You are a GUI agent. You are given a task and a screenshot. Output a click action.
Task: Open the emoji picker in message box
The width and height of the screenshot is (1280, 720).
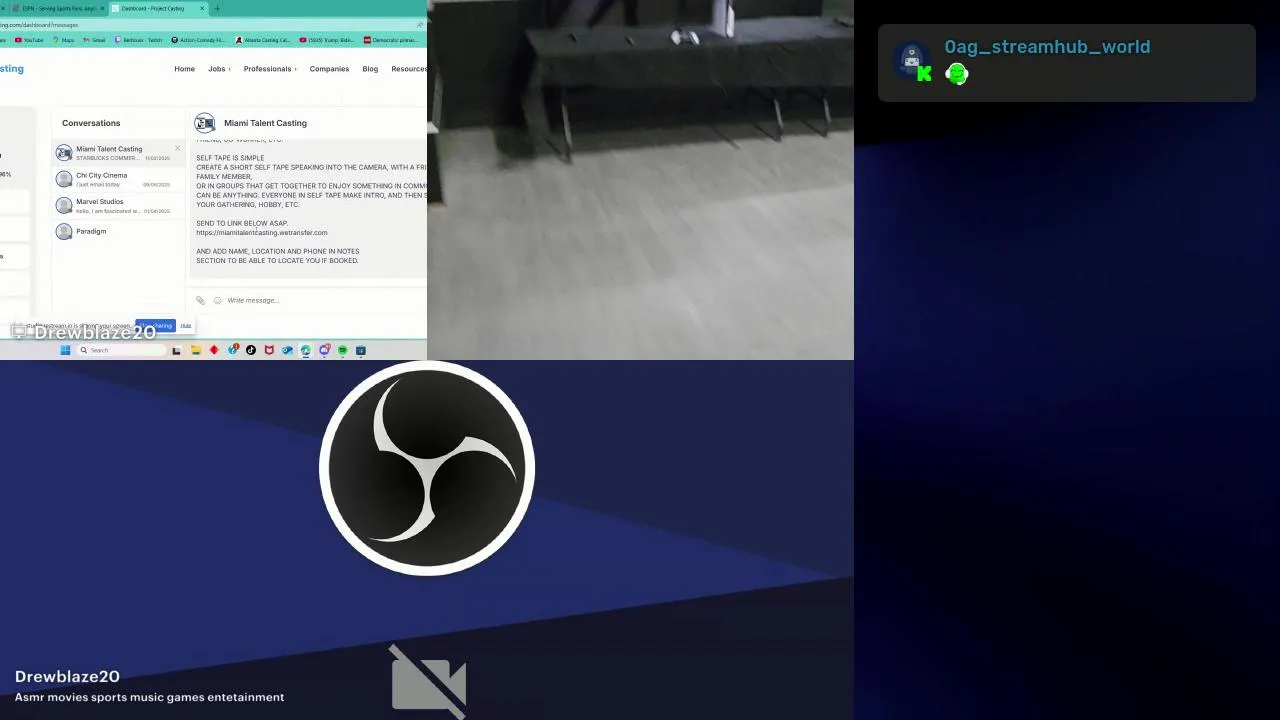pyautogui.click(x=217, y=300)
